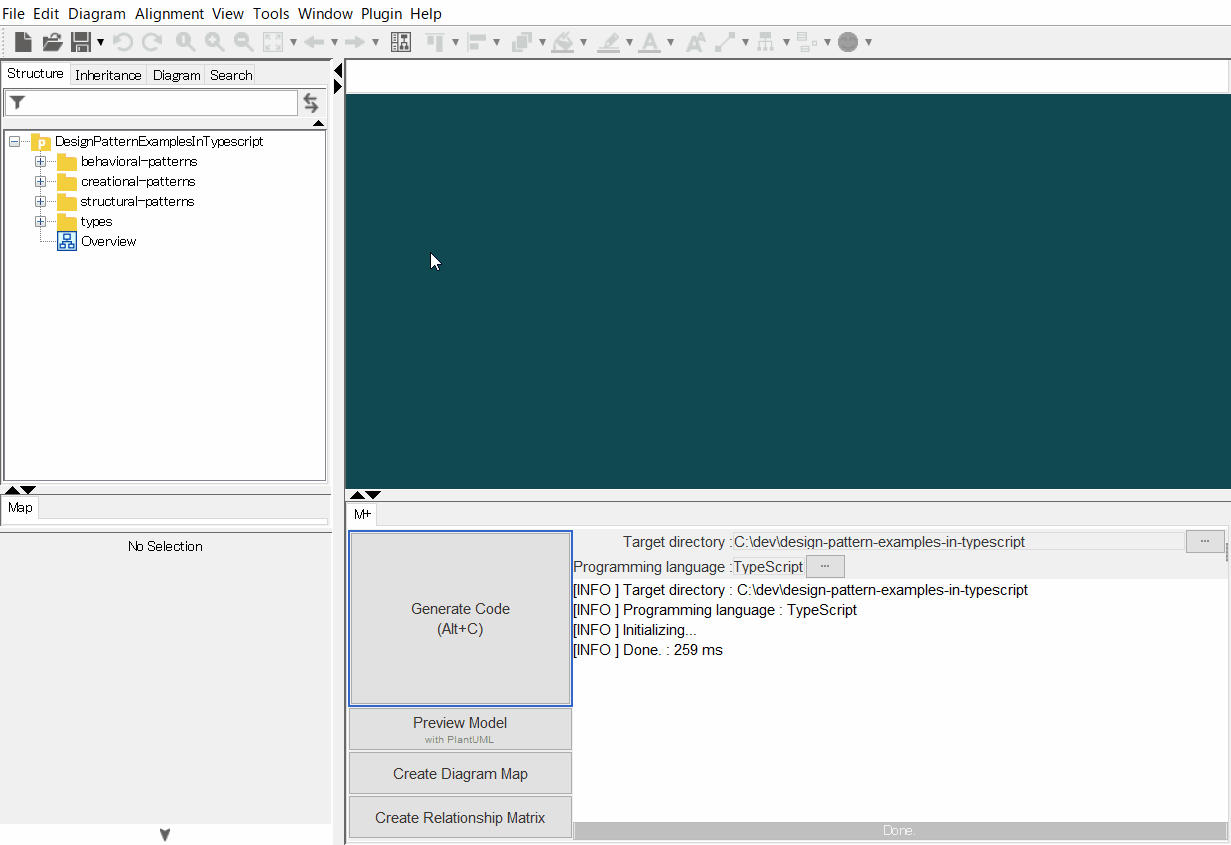Select the fill color bucket icon

(x=563, y=42)
